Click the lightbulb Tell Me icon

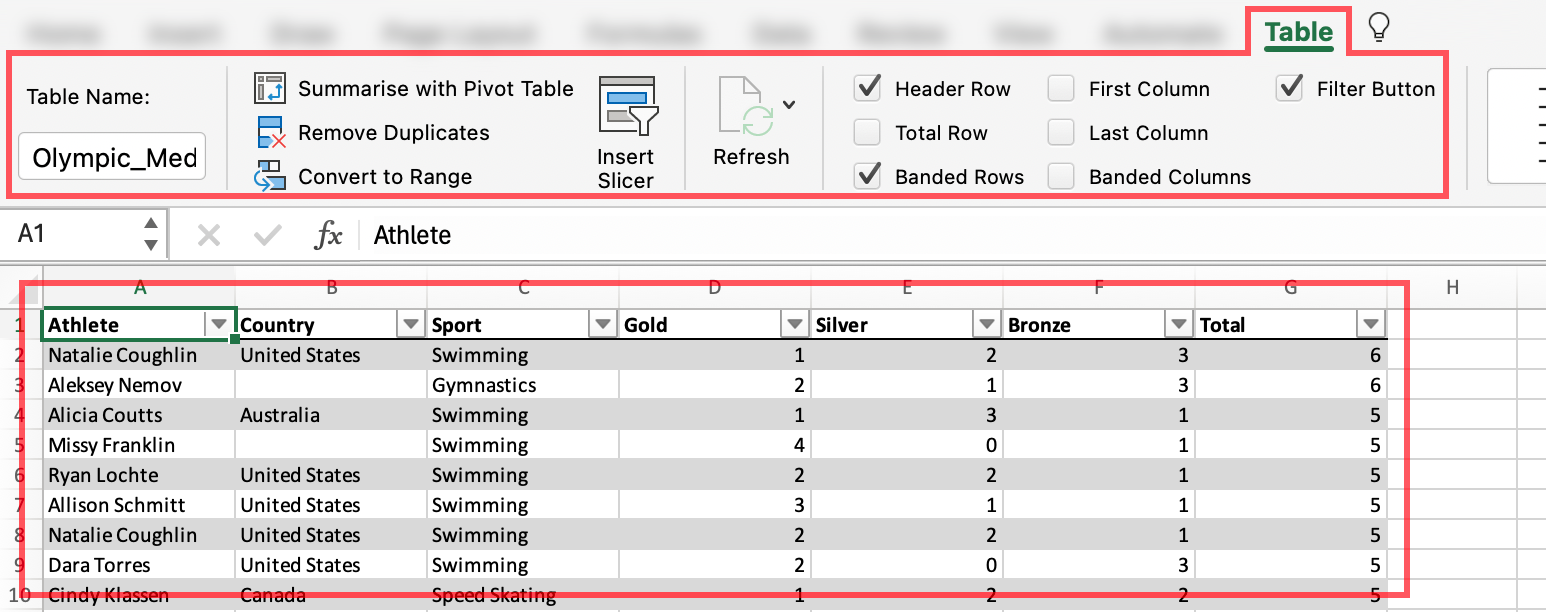tap(1377, 29)
